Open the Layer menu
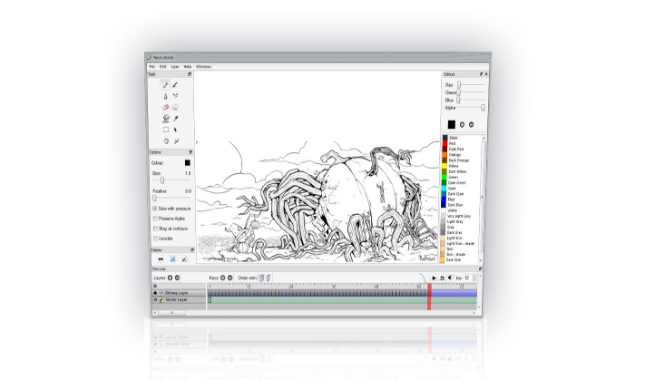Image resolution: width=666 pixels, height=390 pixels. click(x=175, y=67)
